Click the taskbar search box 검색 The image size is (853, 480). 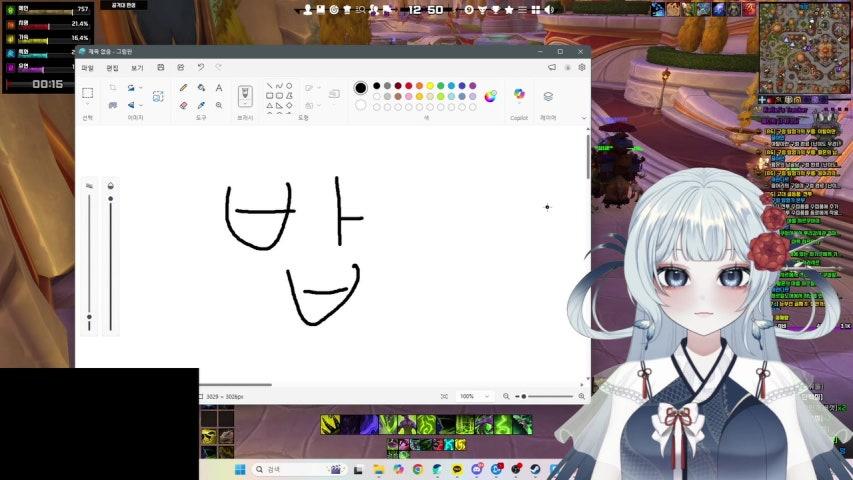click(300, 469)
